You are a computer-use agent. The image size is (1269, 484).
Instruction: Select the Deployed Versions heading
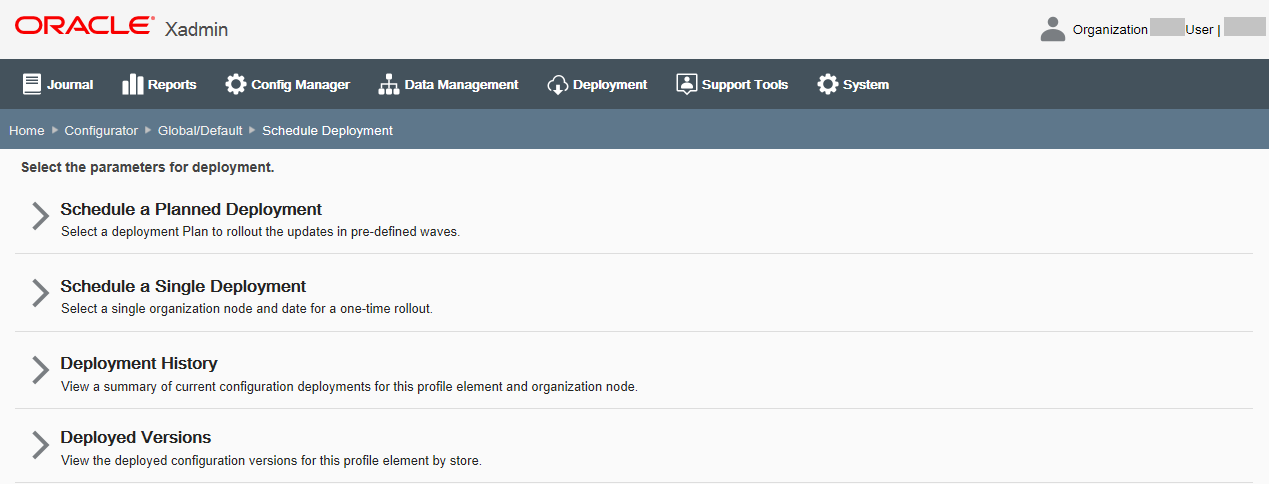136,438
